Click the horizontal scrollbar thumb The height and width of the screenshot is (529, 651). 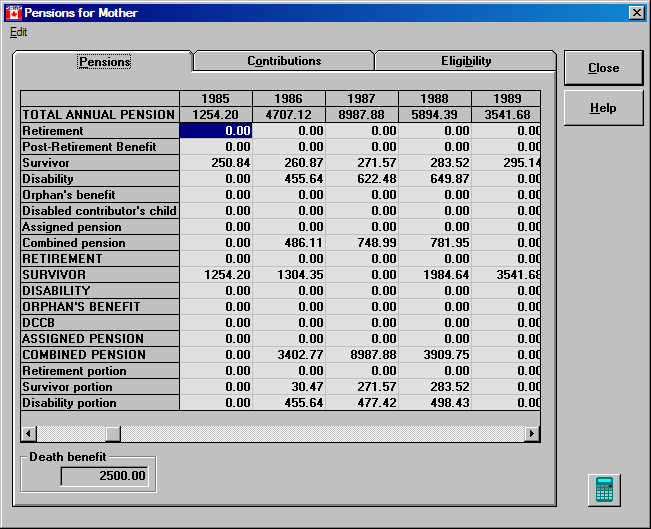tap(113, 434)
